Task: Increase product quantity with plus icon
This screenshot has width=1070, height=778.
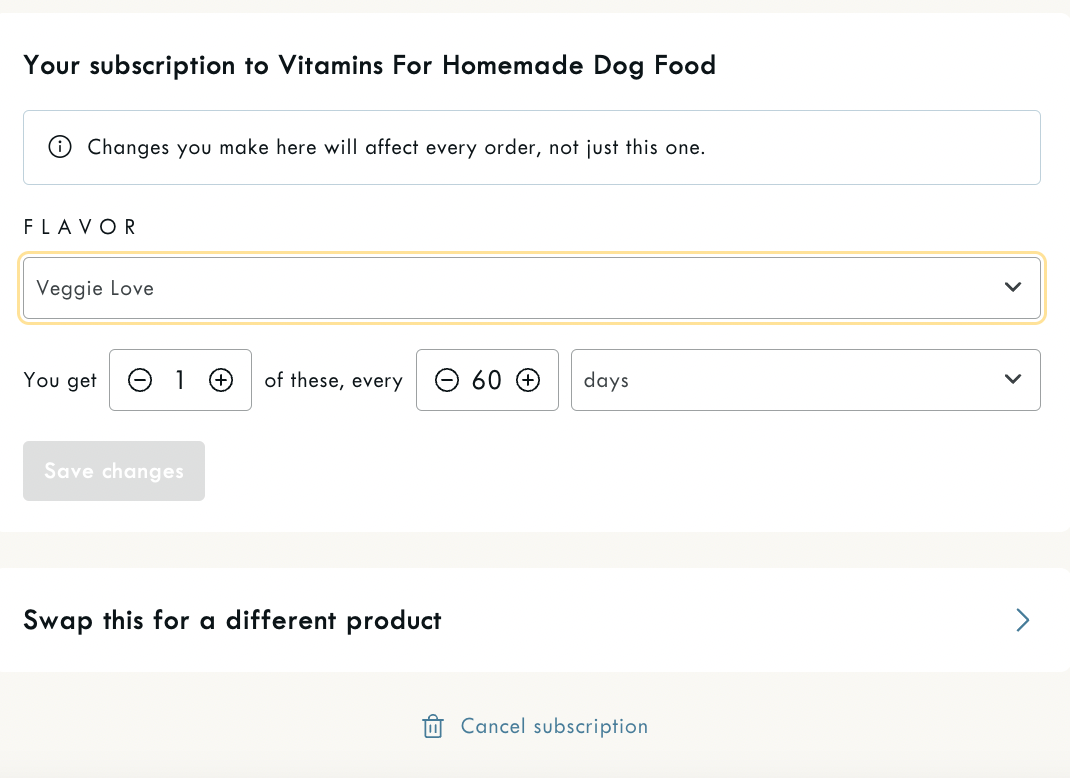Action: pos(221,380)
